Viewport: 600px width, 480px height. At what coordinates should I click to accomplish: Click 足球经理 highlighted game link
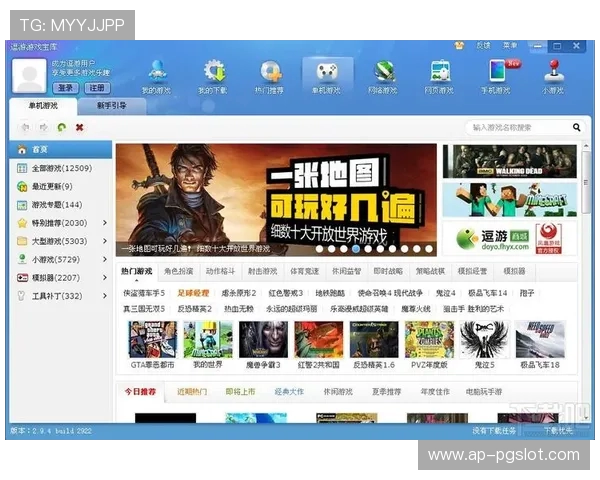point(193,293)
